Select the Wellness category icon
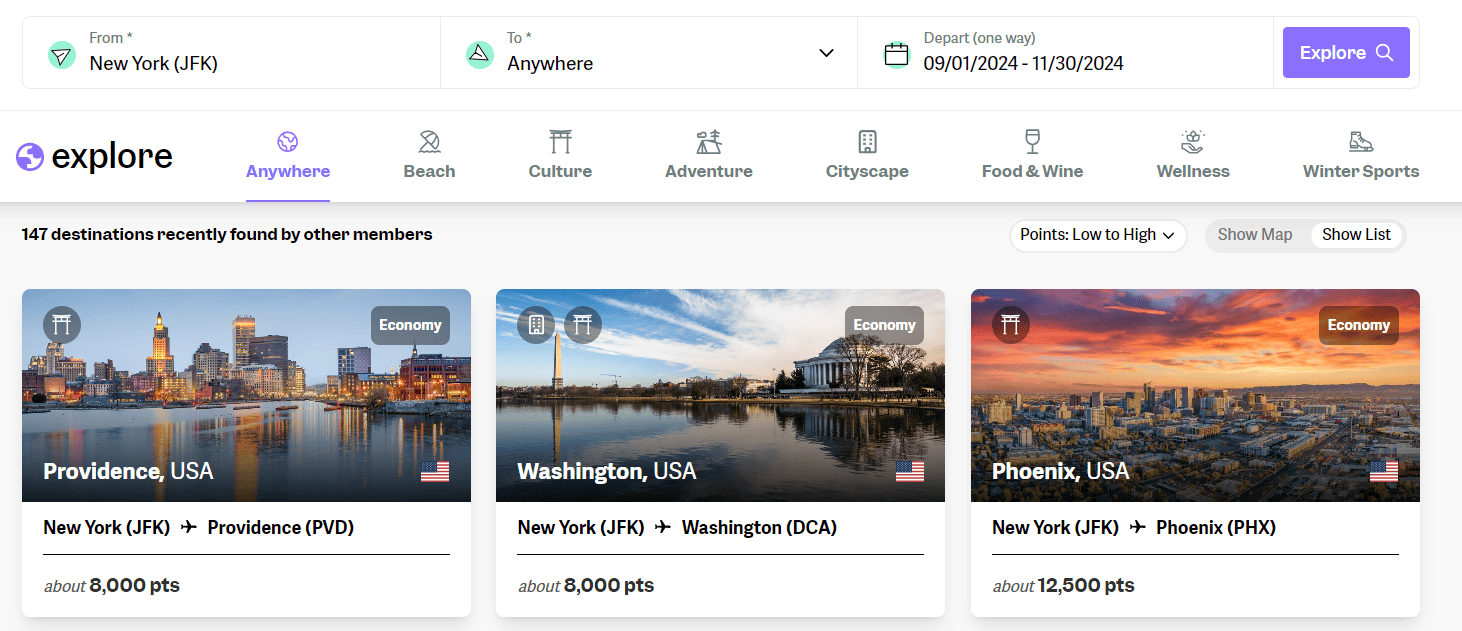This screenshot has width=1462, height=631. pos(1192,142)
